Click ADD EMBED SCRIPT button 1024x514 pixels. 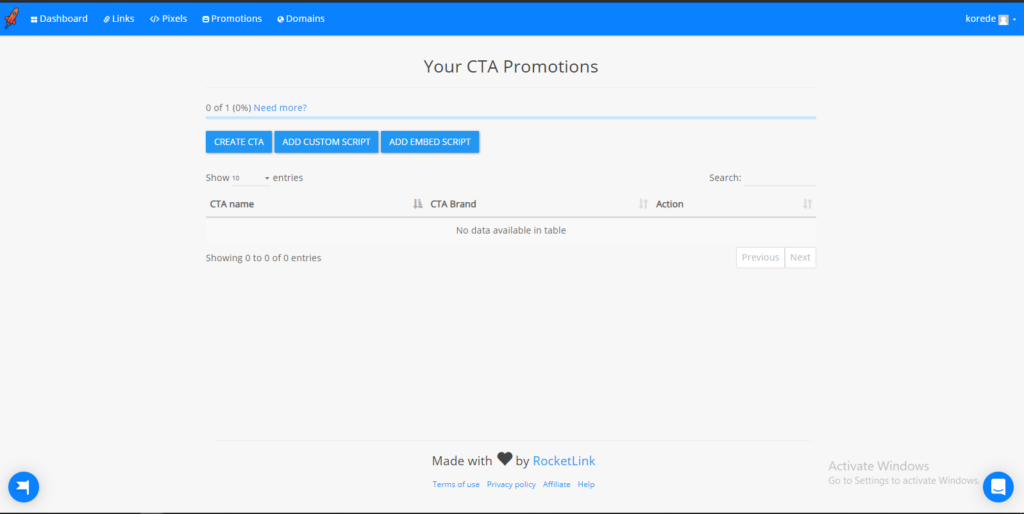point(430,142)
